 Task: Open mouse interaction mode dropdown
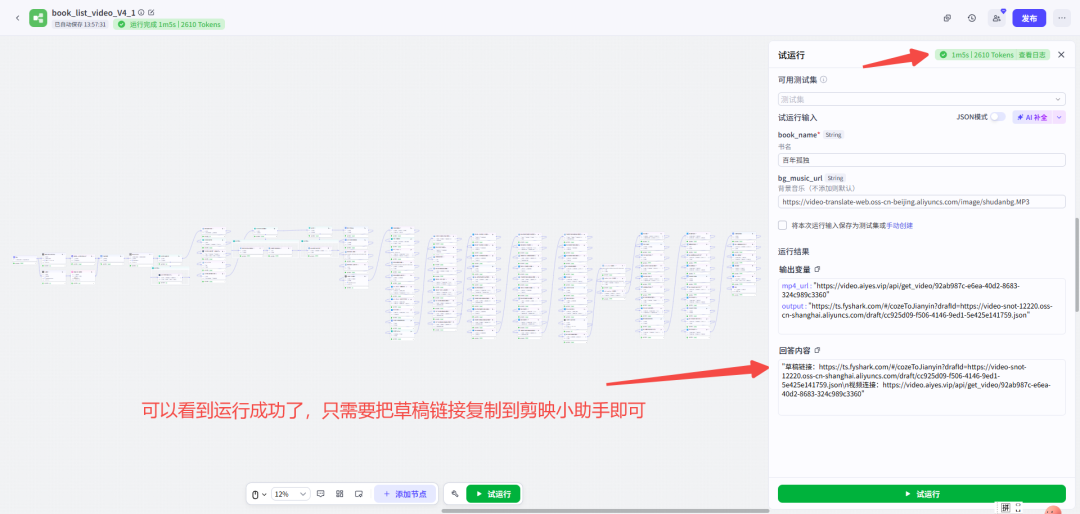click(x=258, y=494)
